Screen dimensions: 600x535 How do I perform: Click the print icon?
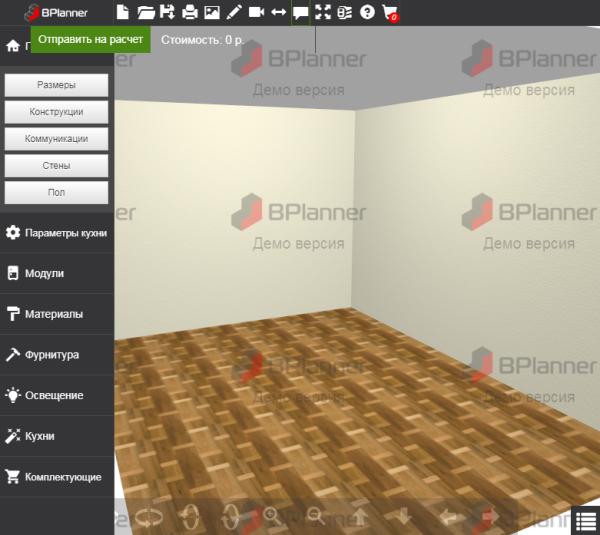[189, 13]
